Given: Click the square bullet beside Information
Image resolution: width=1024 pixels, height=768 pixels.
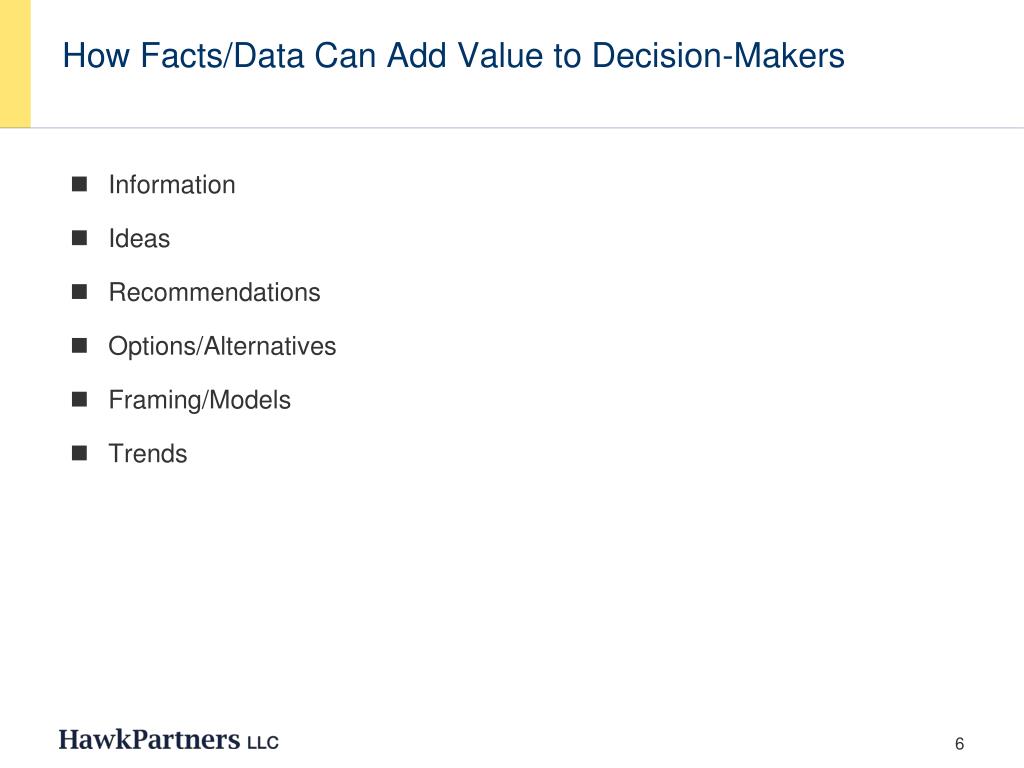Looking at the screenshot, I should tap(79, 184).
